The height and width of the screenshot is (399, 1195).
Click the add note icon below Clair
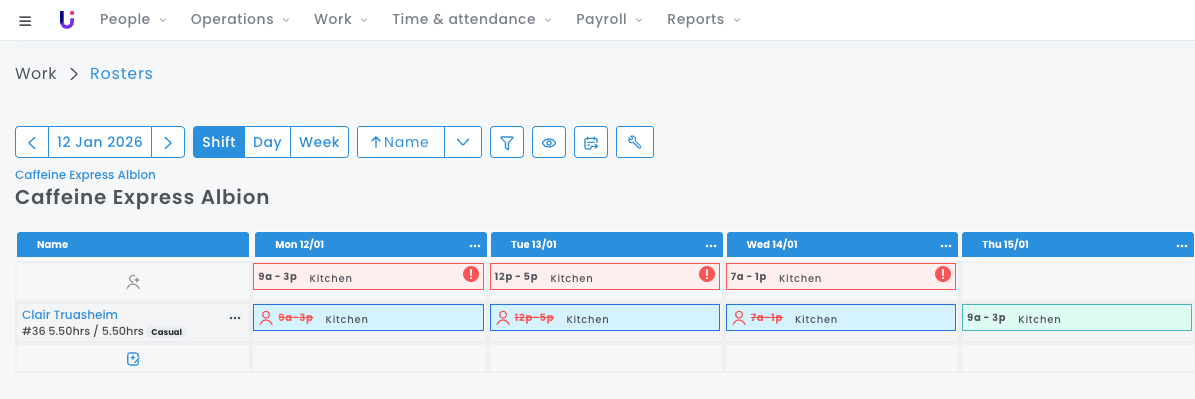pyautogui.click(x=133, y=359)
